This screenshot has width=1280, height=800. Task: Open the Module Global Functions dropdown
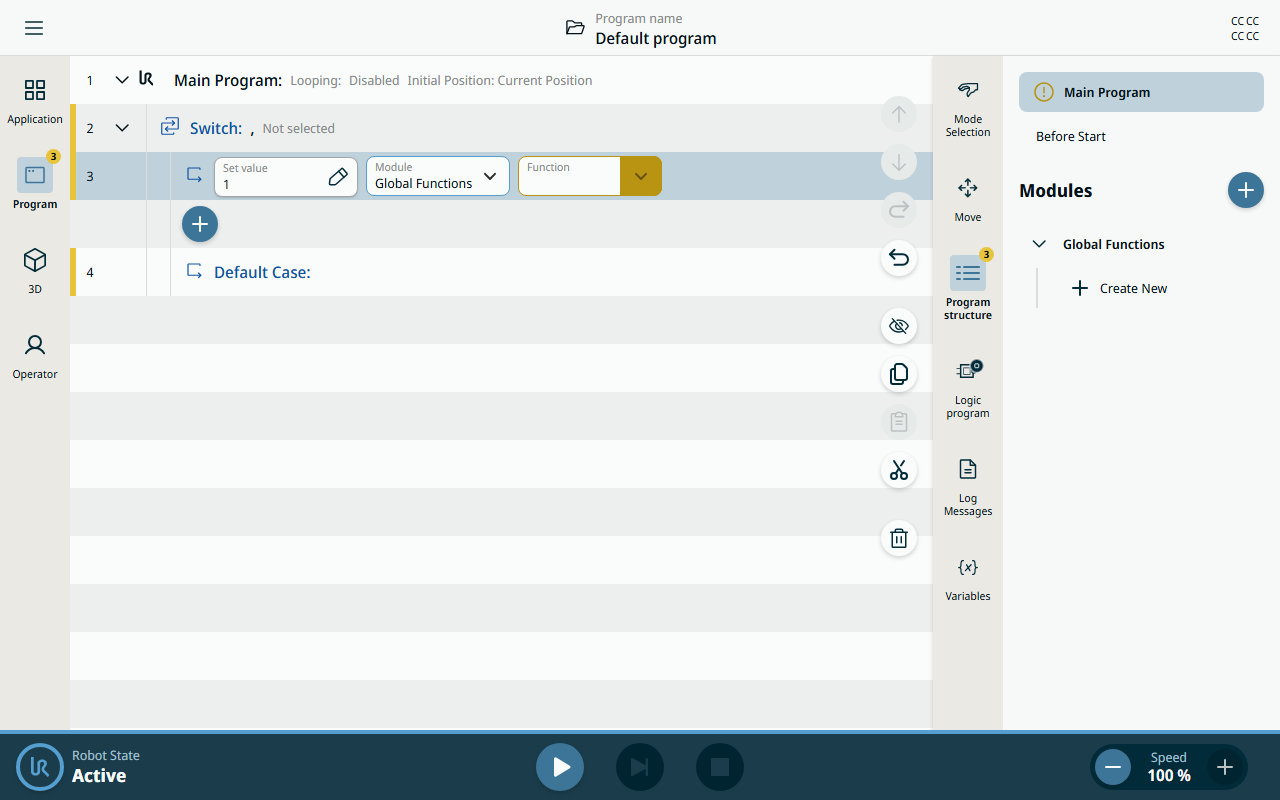[438, 176]
